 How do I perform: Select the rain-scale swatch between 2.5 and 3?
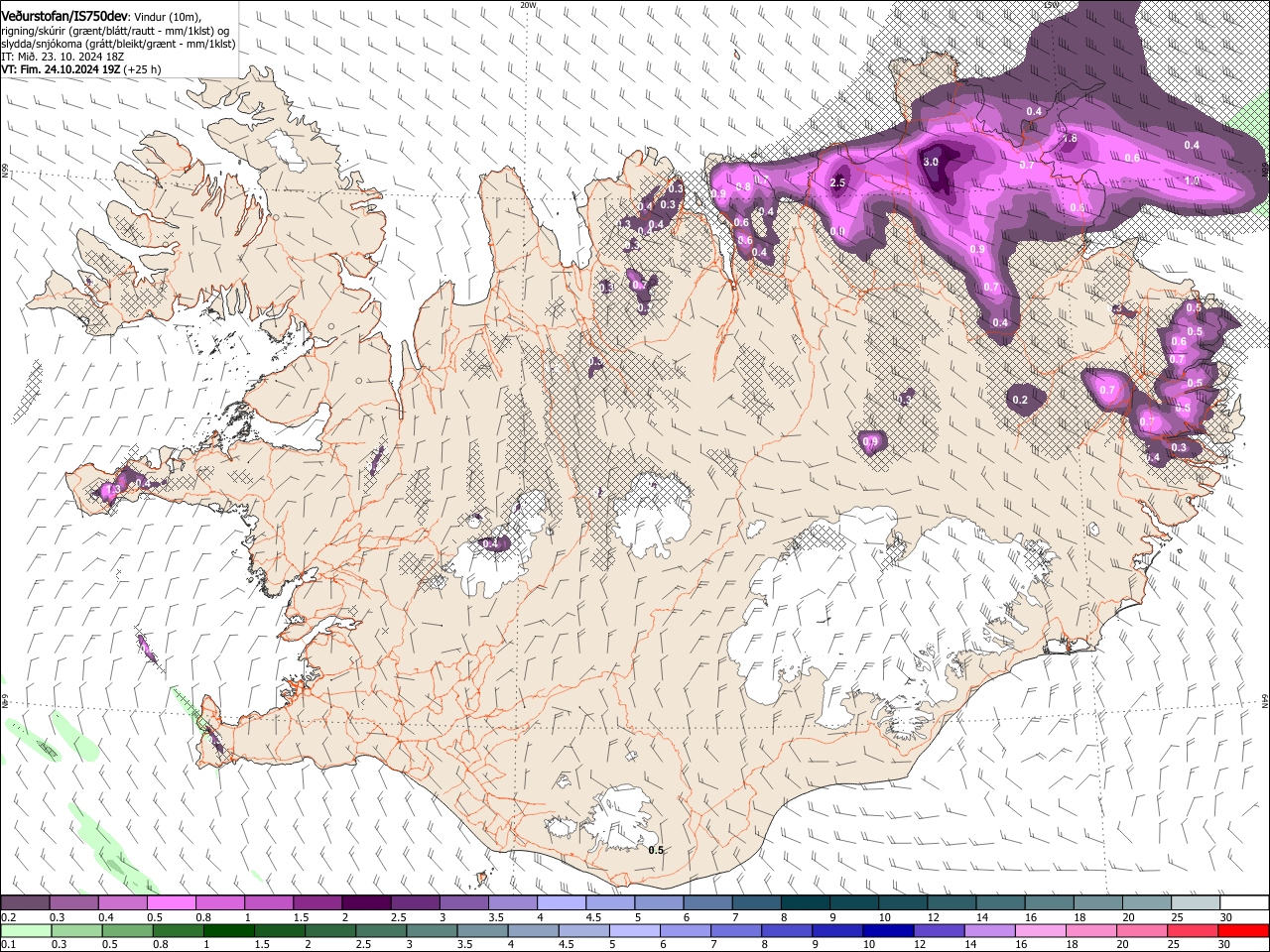coord(382,931)
